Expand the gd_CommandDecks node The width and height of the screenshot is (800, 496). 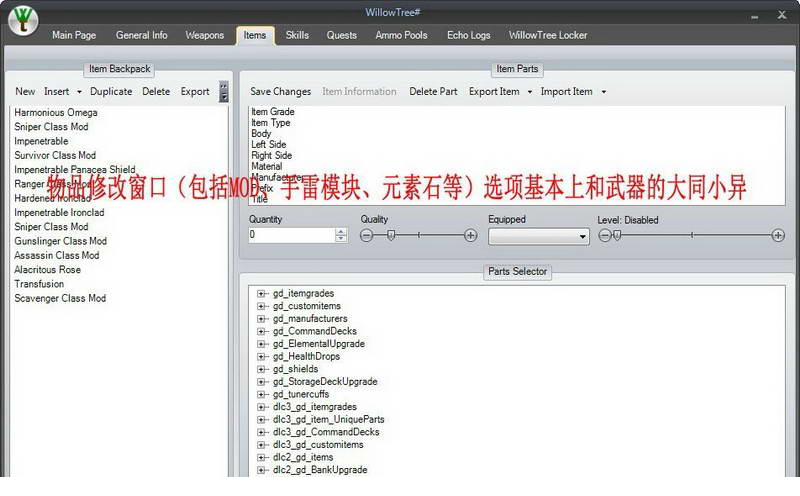coord(261,331)
